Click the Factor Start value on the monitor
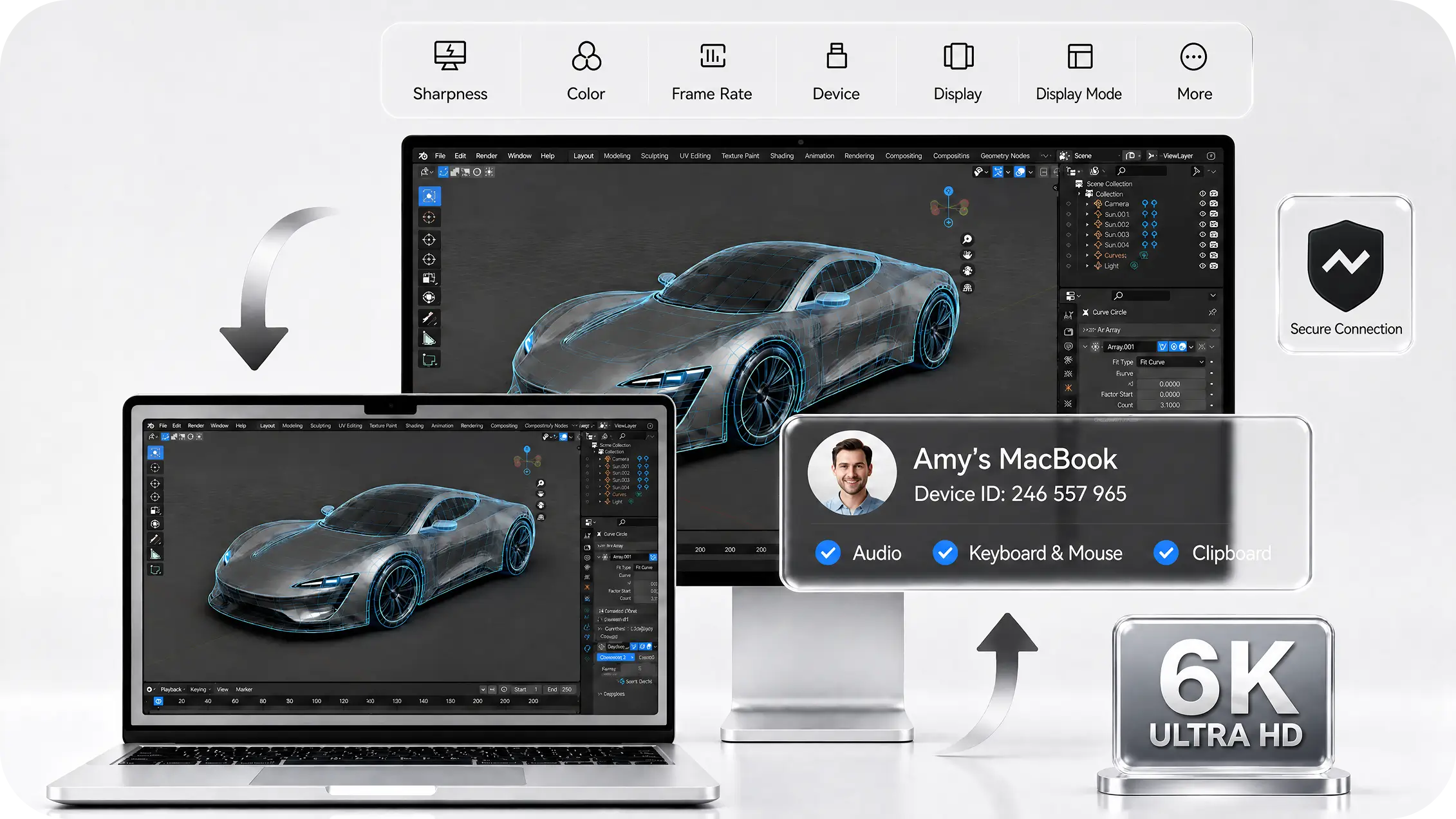The height and width of the screenshot is (819, 1456). coord(1170,394)
